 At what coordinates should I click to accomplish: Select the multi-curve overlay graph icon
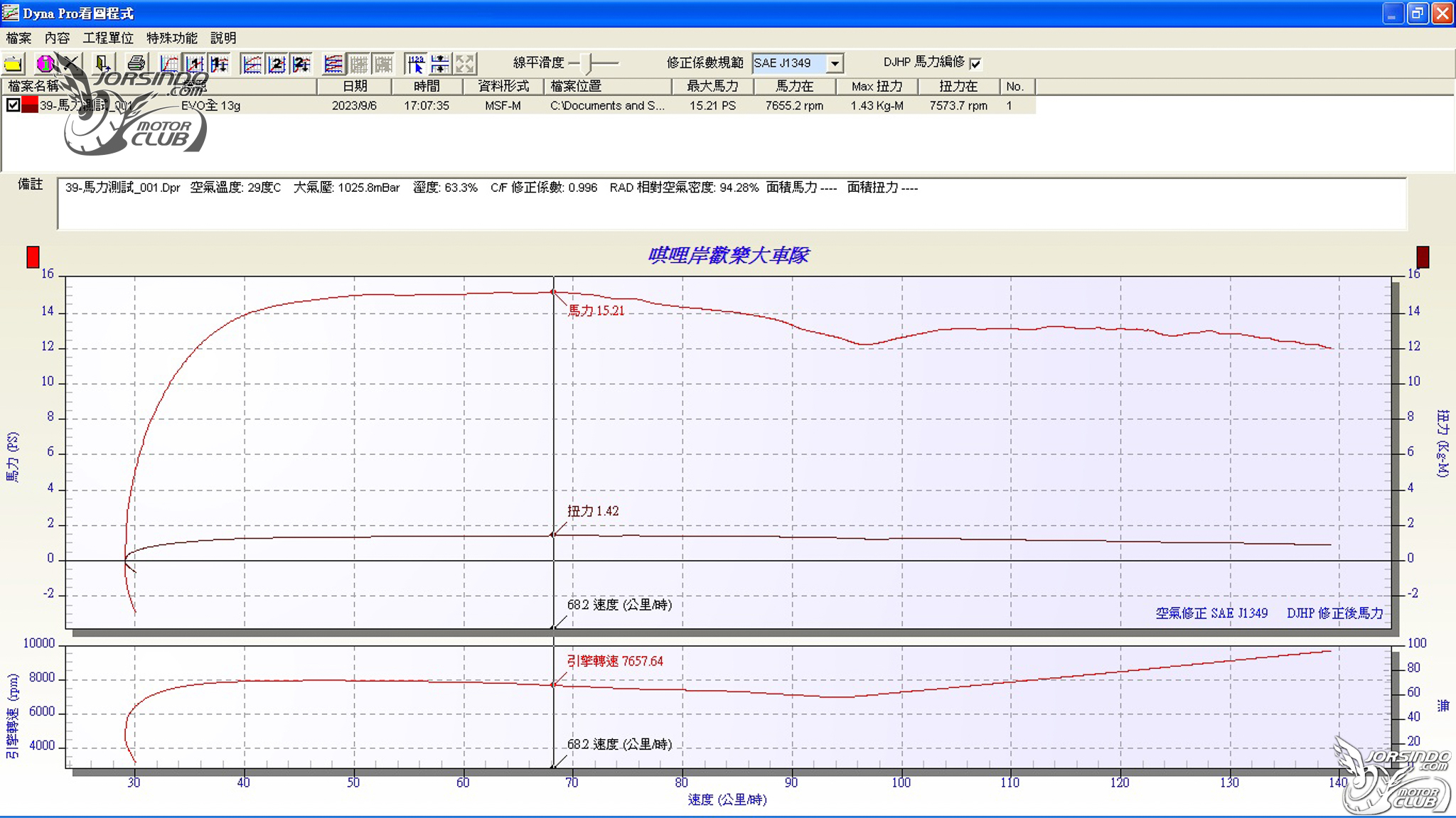[x=333, y=64]
